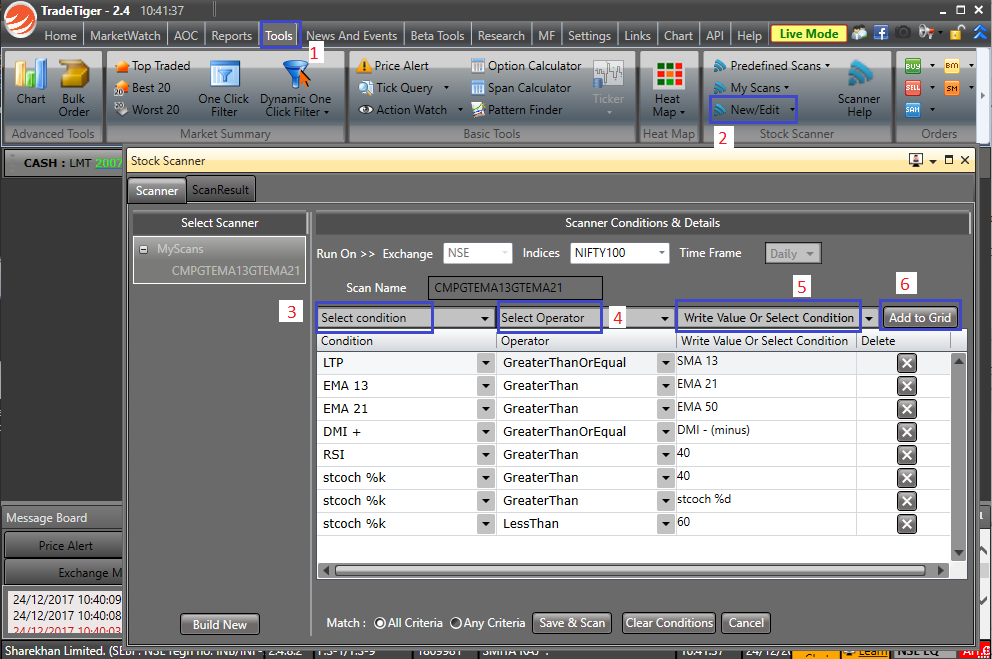
Task: Click the Scan Name input field
Action: (515, 288)
